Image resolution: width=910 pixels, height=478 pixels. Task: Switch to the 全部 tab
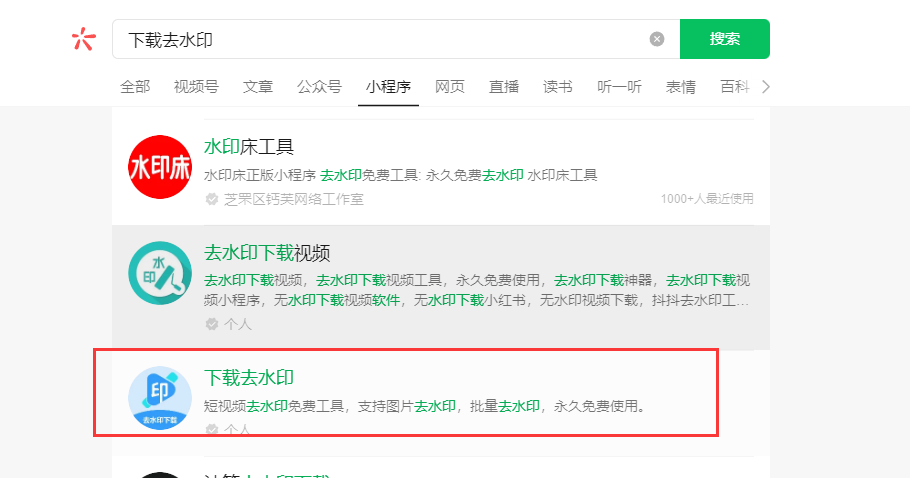point(135,87)
